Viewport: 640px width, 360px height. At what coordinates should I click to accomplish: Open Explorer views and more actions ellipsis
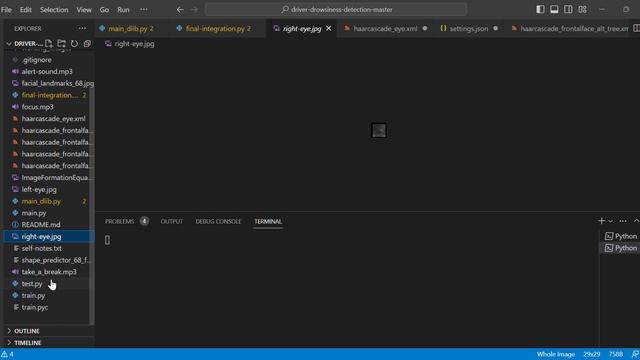(x=82, y=29)
